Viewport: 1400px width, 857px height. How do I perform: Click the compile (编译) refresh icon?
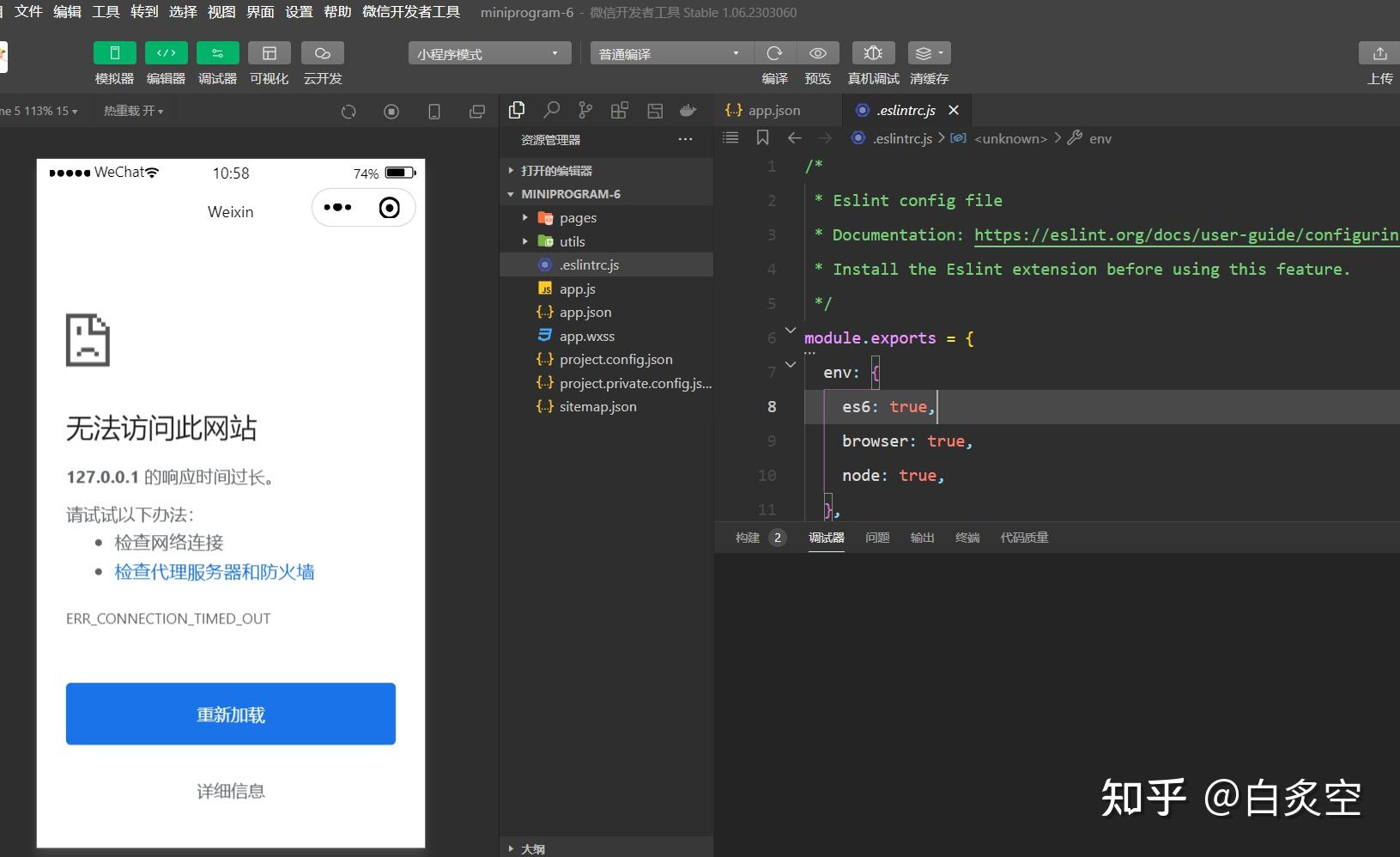tap(774, 53)
